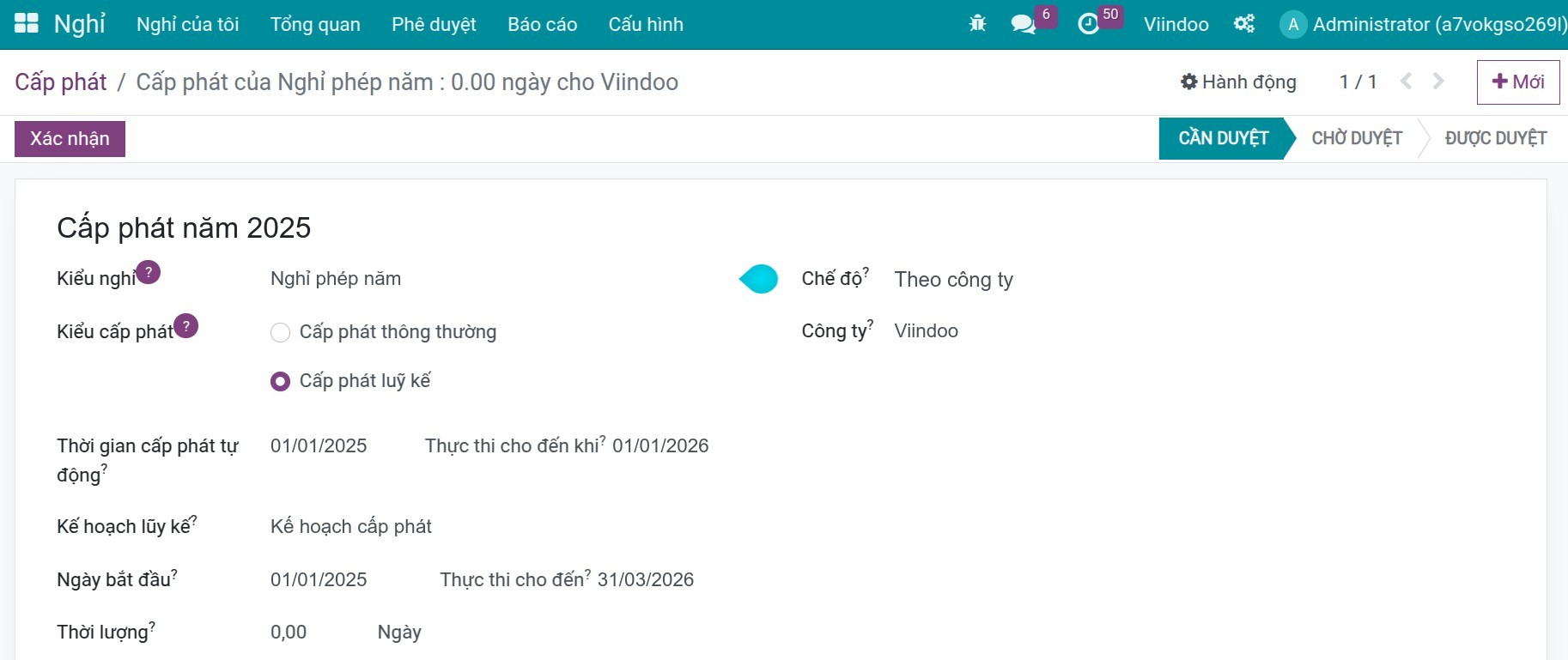This screenshot has height=660, width=1568.
Task: Open the Cấu hình menu
Action: pos(646,24)
